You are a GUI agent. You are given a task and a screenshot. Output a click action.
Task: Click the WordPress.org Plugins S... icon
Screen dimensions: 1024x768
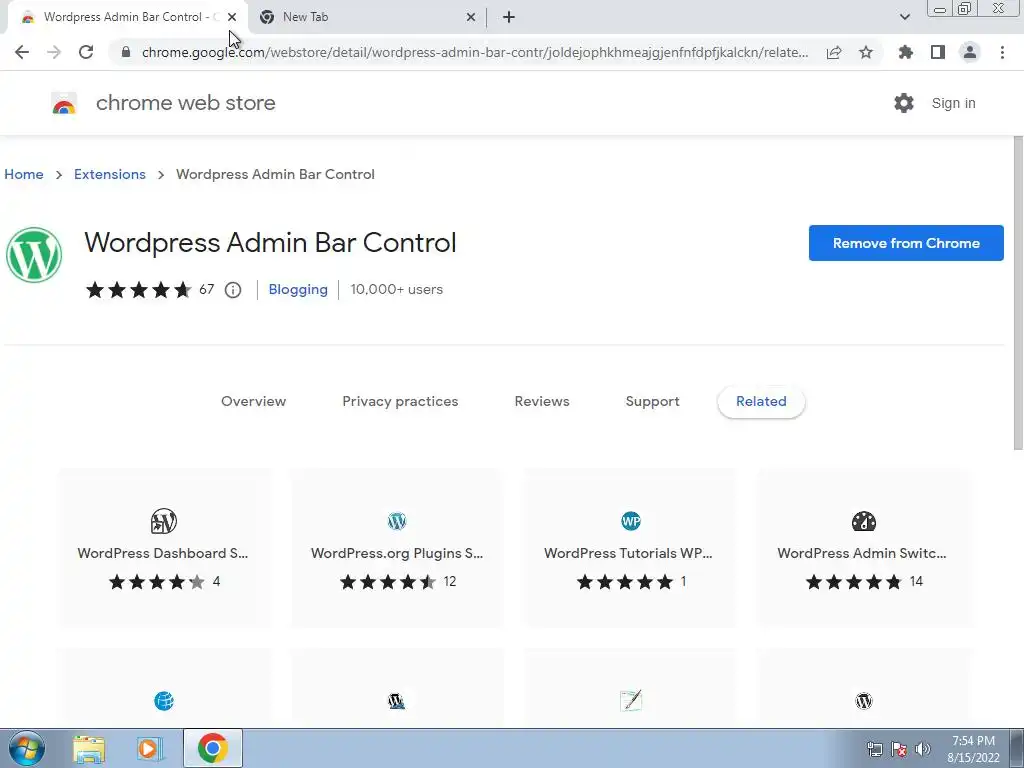click(x=396, y=521)
